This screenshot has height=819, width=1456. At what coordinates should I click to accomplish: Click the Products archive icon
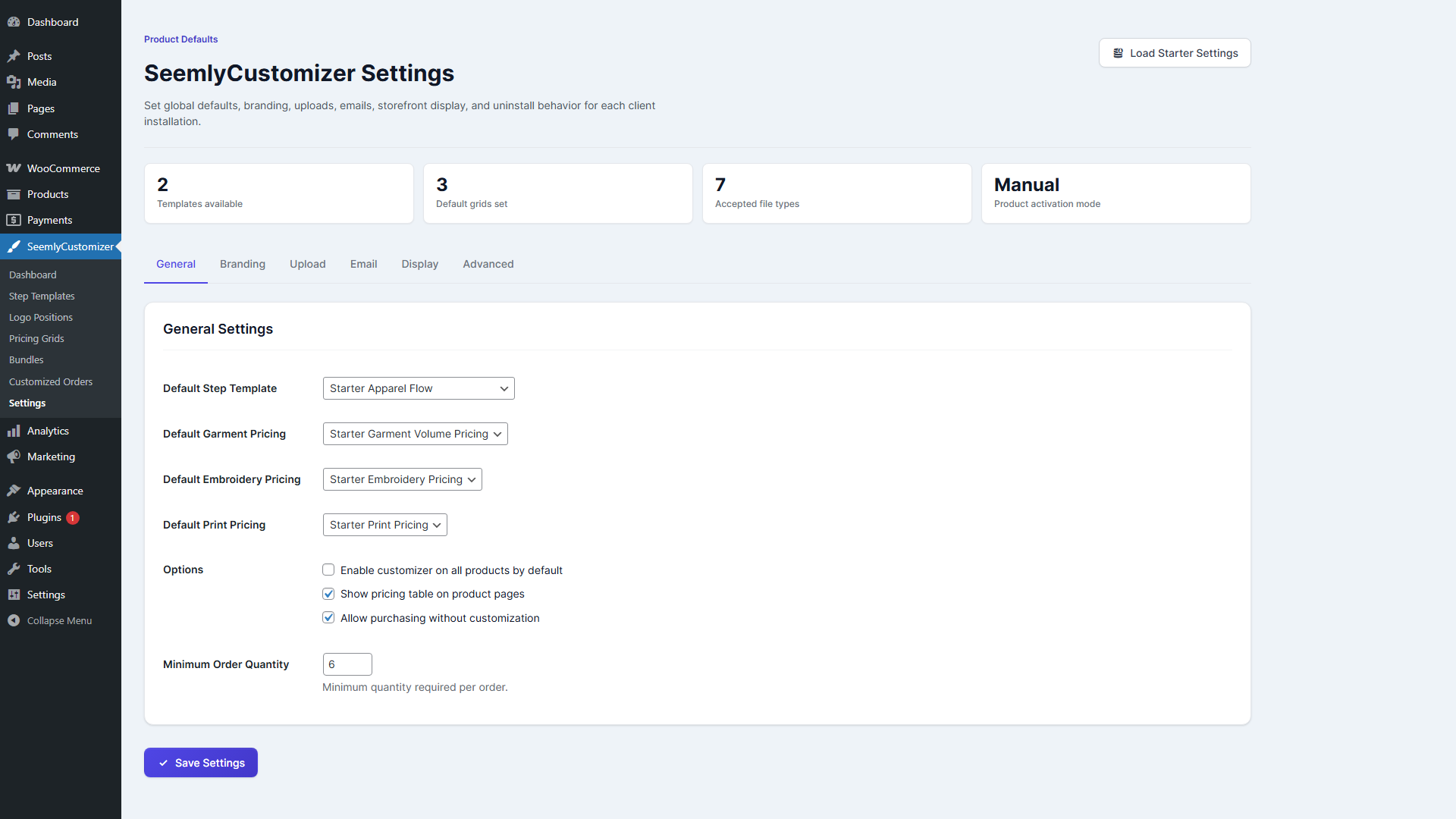tap(14, 194)
